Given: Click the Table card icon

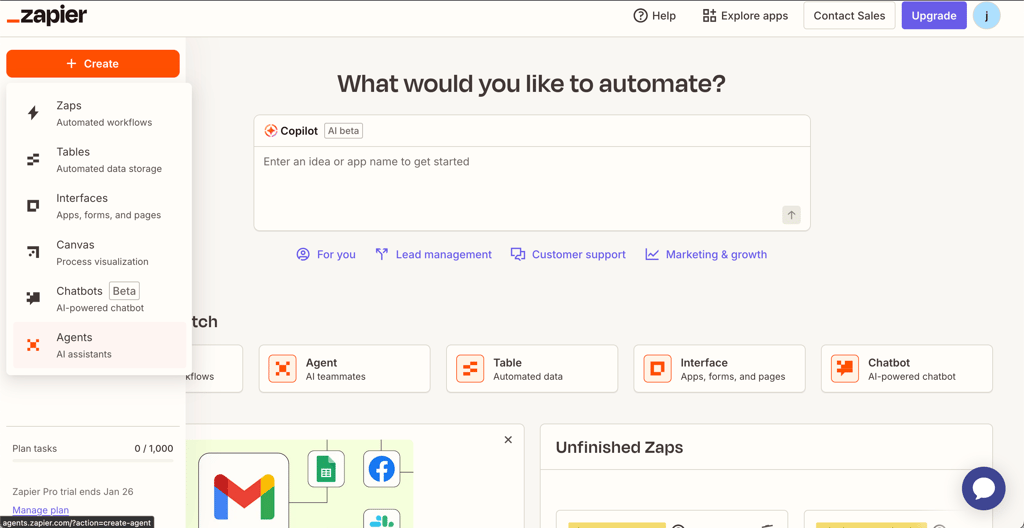Looking at the screenshot, I should click(470, 369).
